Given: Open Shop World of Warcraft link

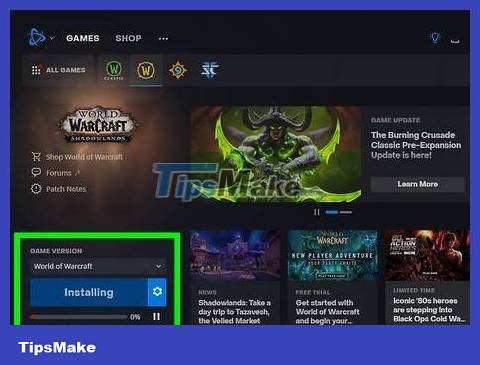Looking at the screenshot, I should [x=84, y=157].
